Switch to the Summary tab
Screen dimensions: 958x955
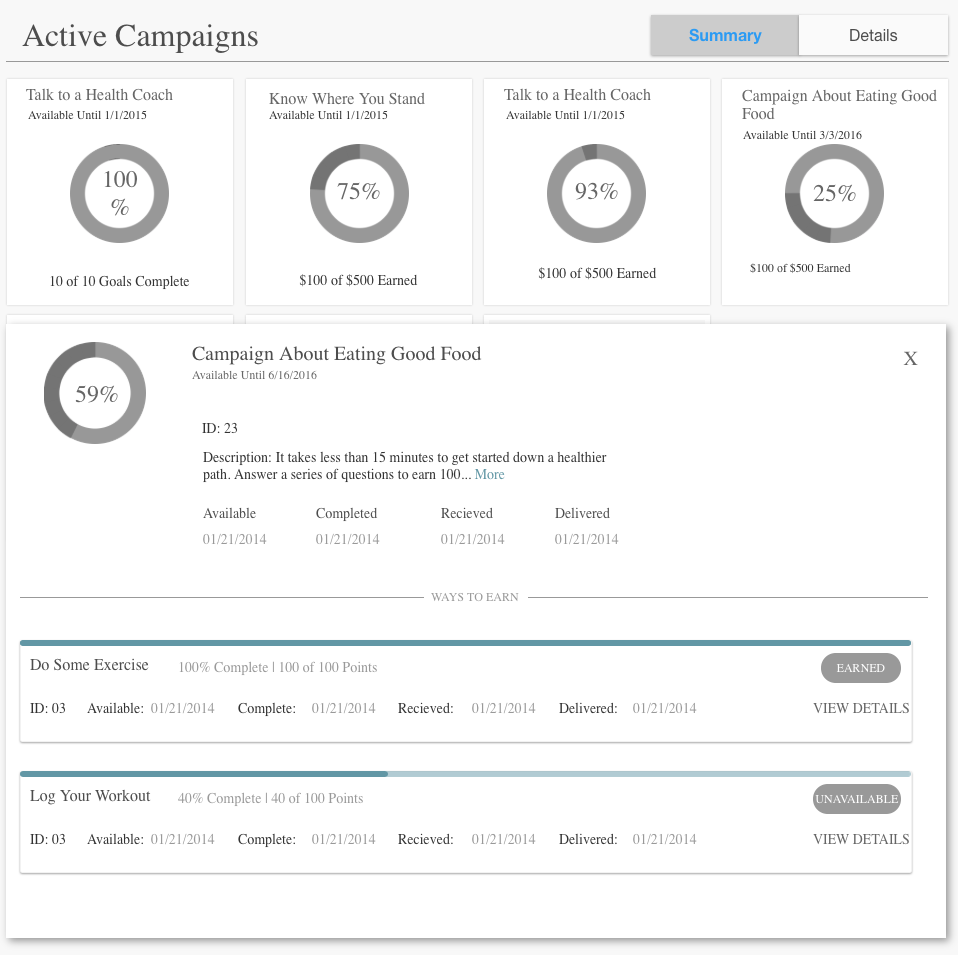pos(724,35)
